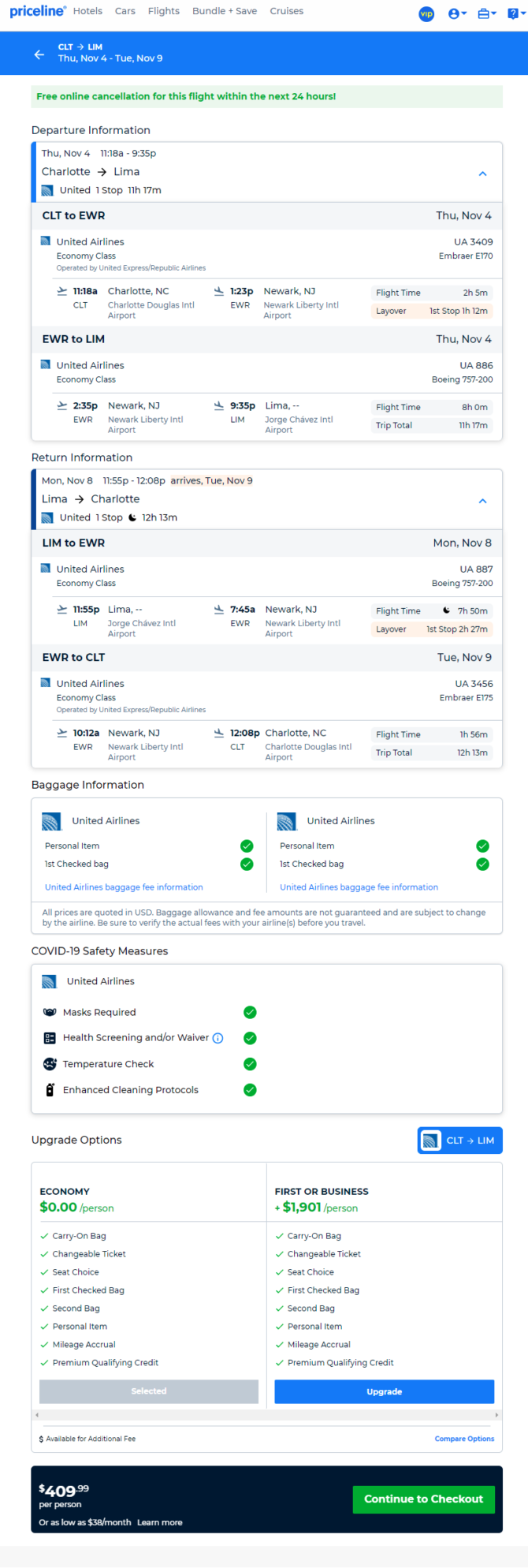Go to the Cars tab

[x=125, y=11]
